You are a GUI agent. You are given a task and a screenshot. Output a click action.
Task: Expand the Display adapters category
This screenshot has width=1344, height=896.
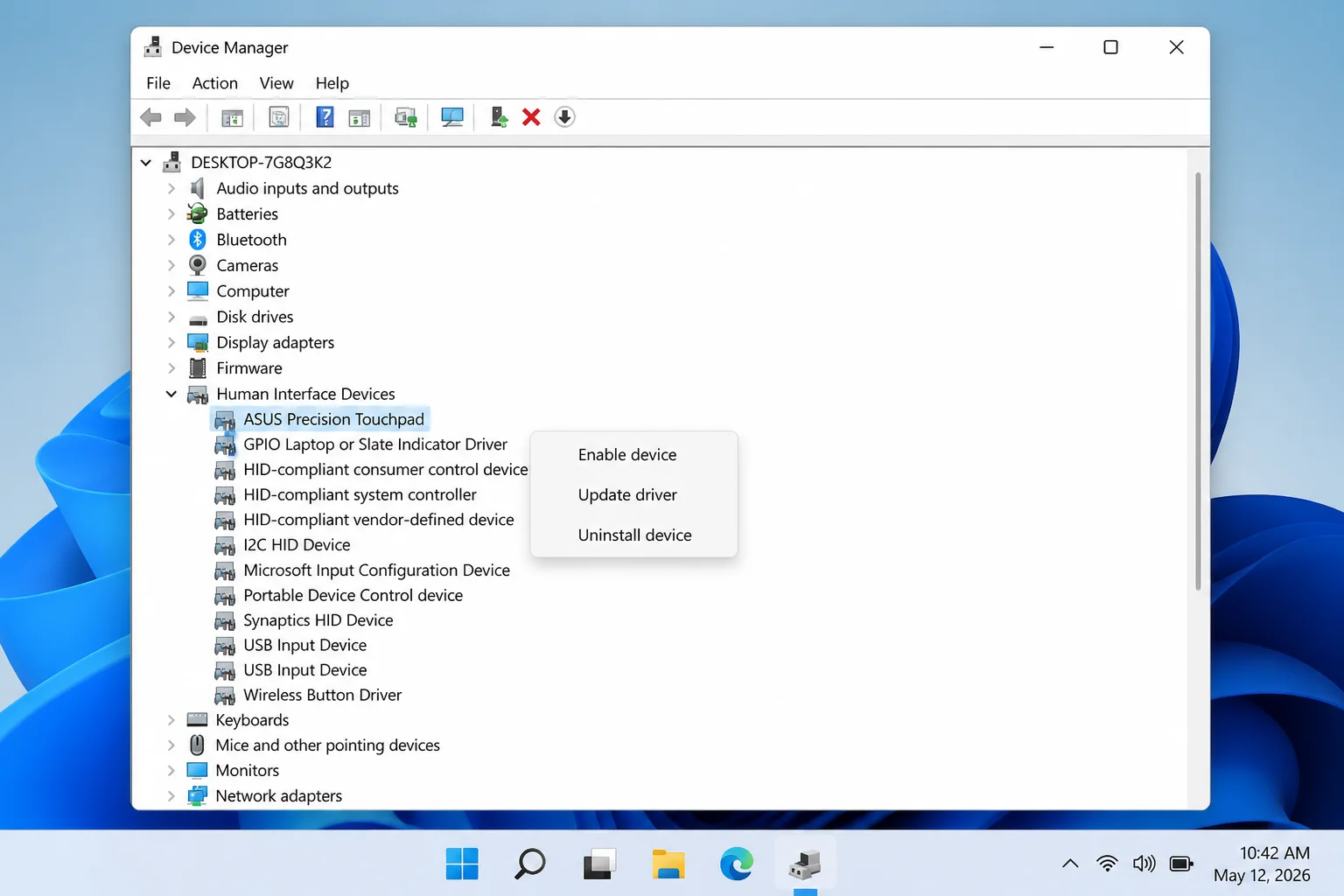pos(171,342)
